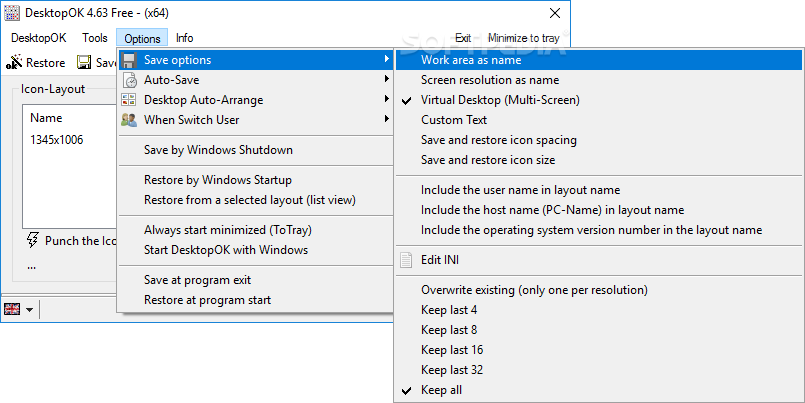Click the ellipsis below Punch the Icons
Viewport: 805px width, 403px height.
pos(32,266)
